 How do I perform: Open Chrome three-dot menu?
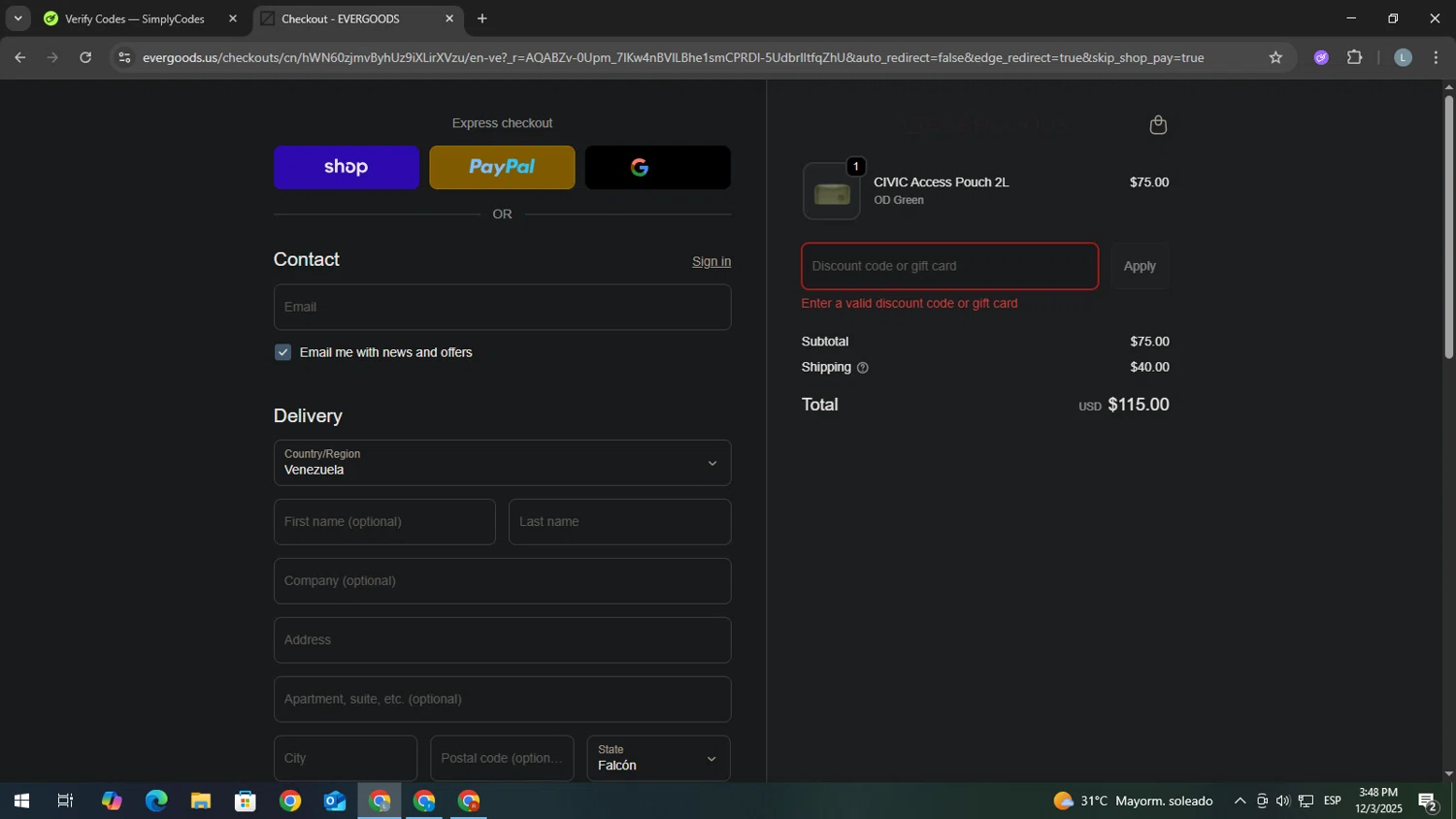click(1436, 57)
